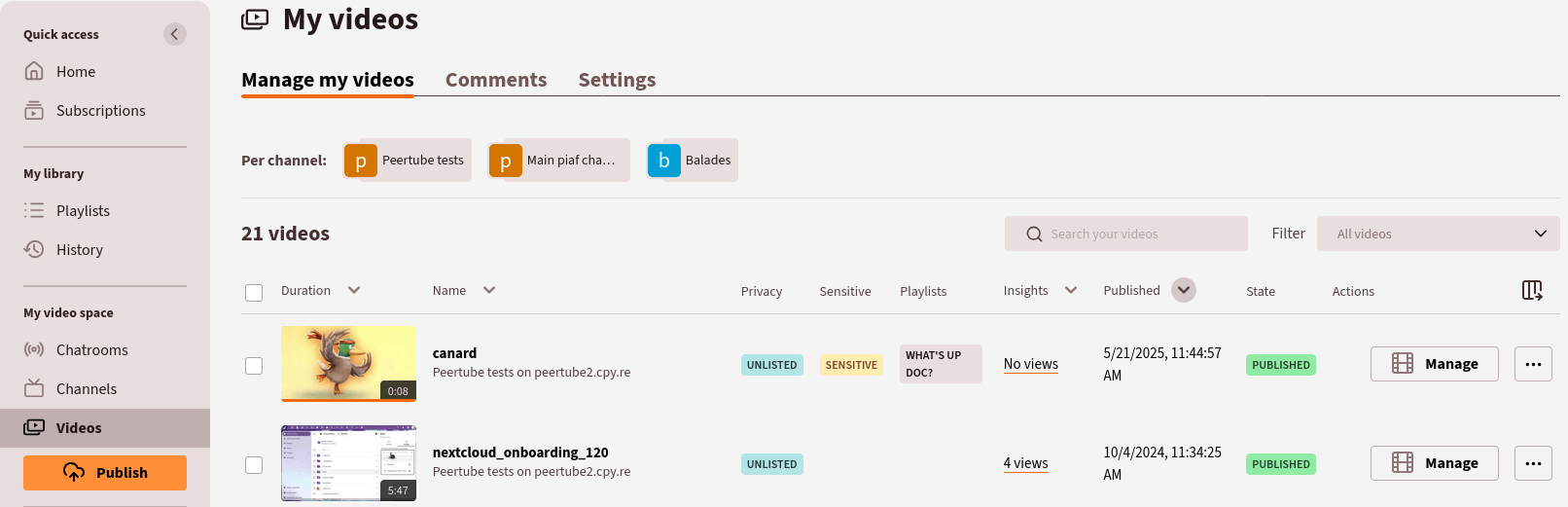Sort by Published using the arrow button

(x=1184, y=290)
